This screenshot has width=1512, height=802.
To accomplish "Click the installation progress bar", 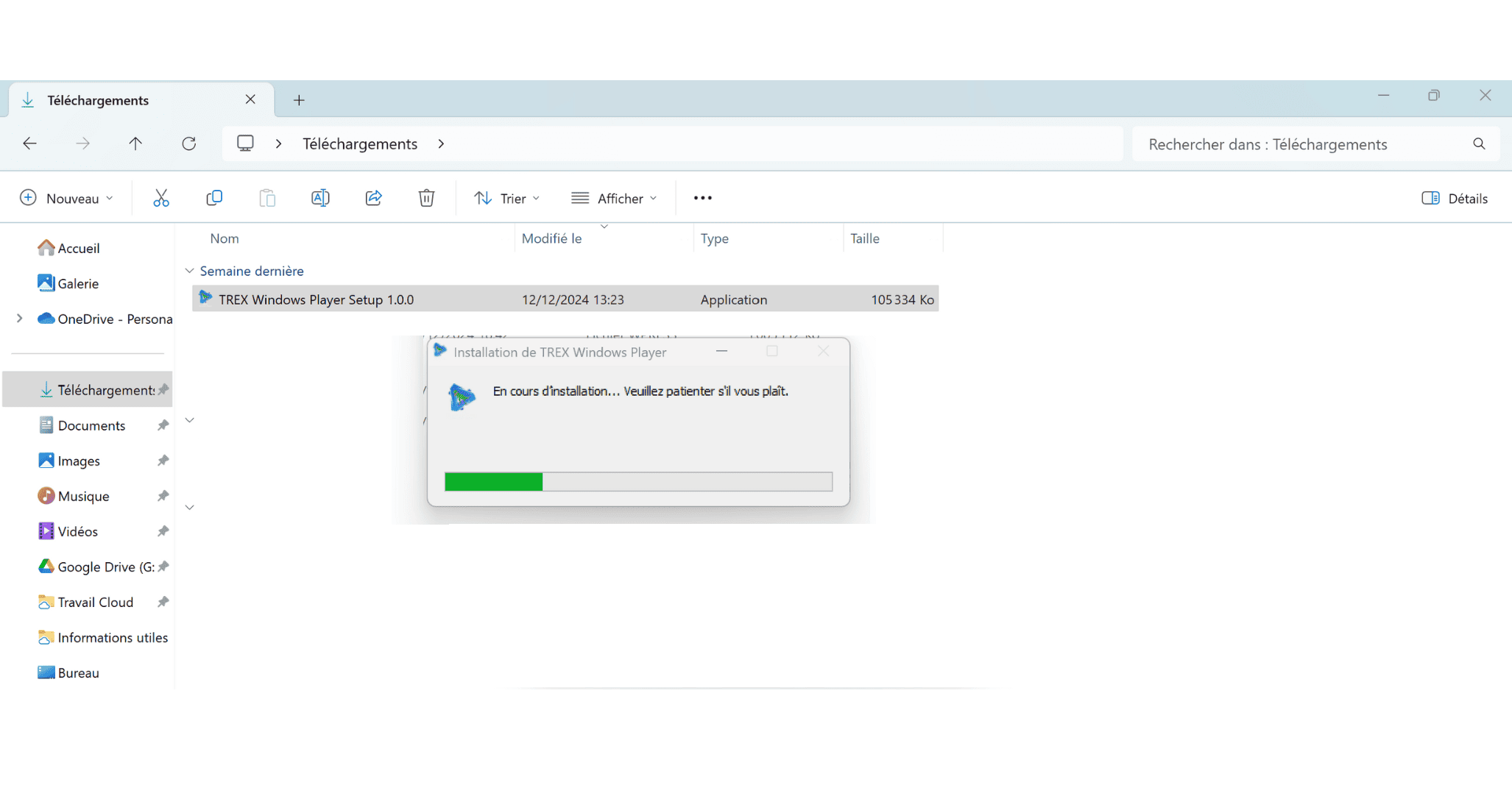I will coord(638,482).
